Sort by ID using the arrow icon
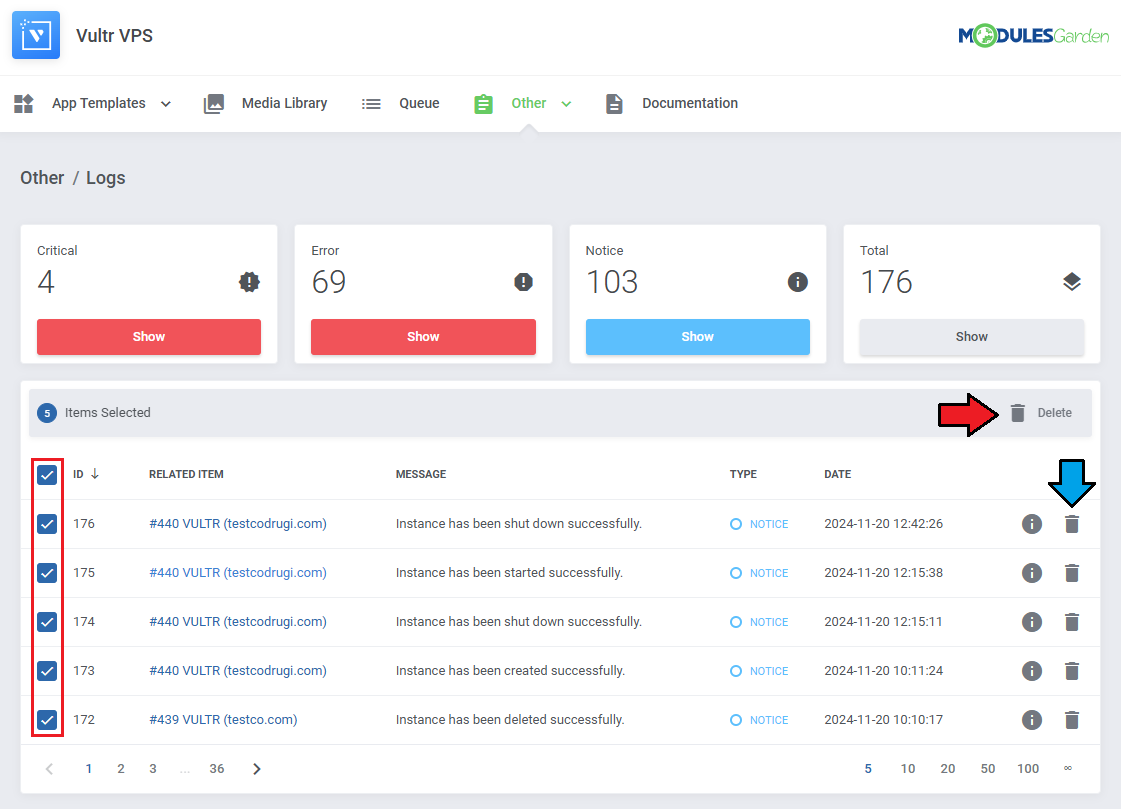1121x809 pixels. [94, 474]
